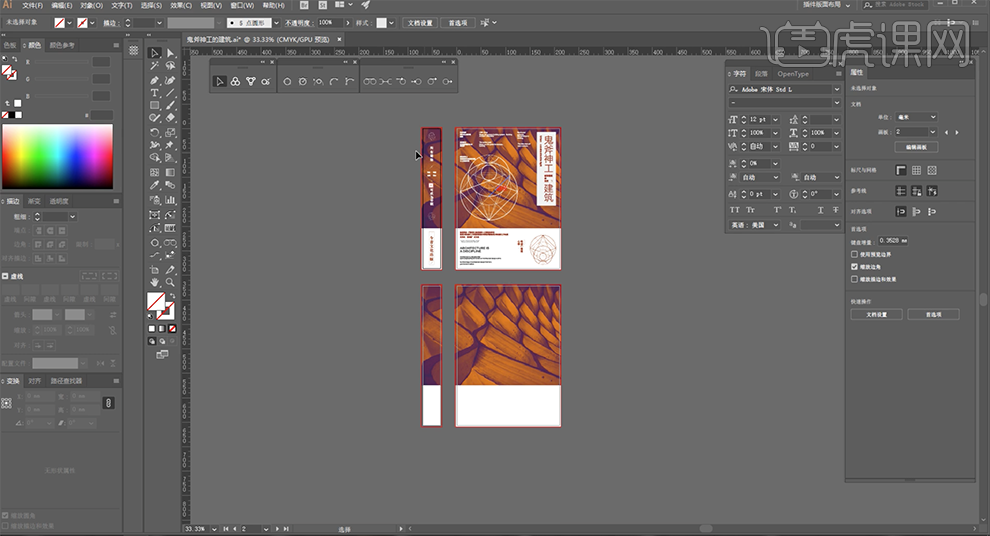Toggle the rulers icon in Properties panel
This screenshot has width=990, height=536.
pos(902,170)
